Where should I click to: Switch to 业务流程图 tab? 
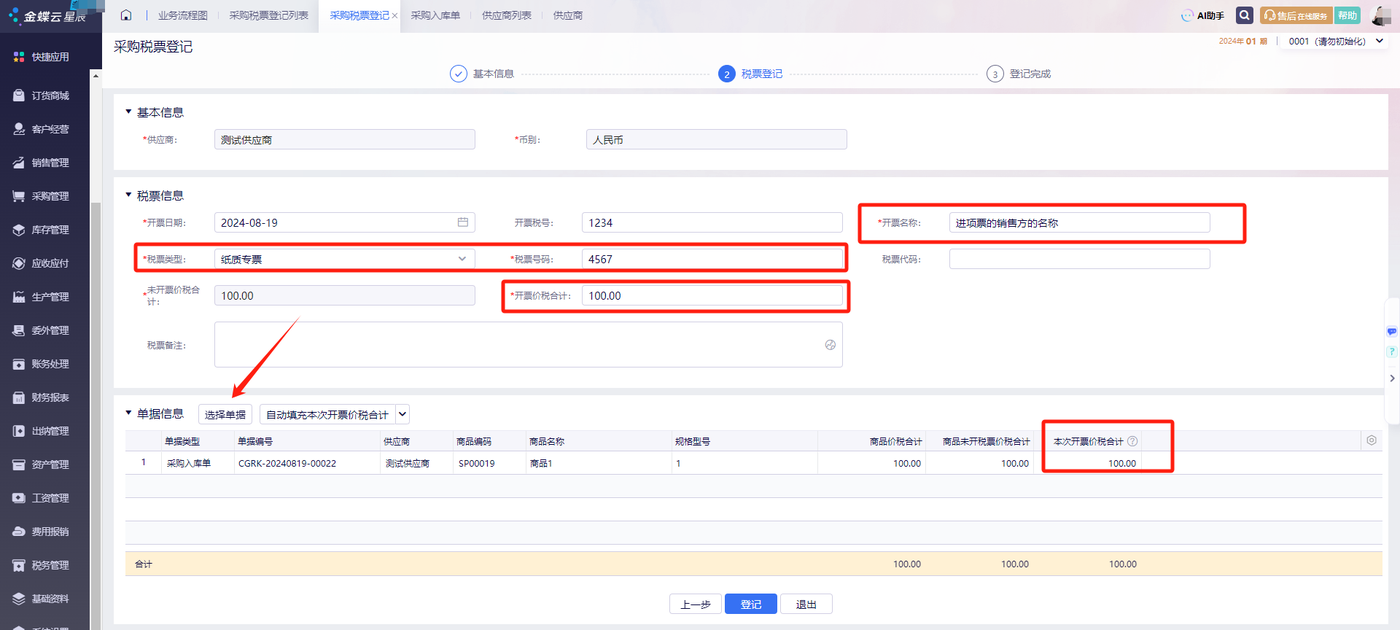[183, 16]
